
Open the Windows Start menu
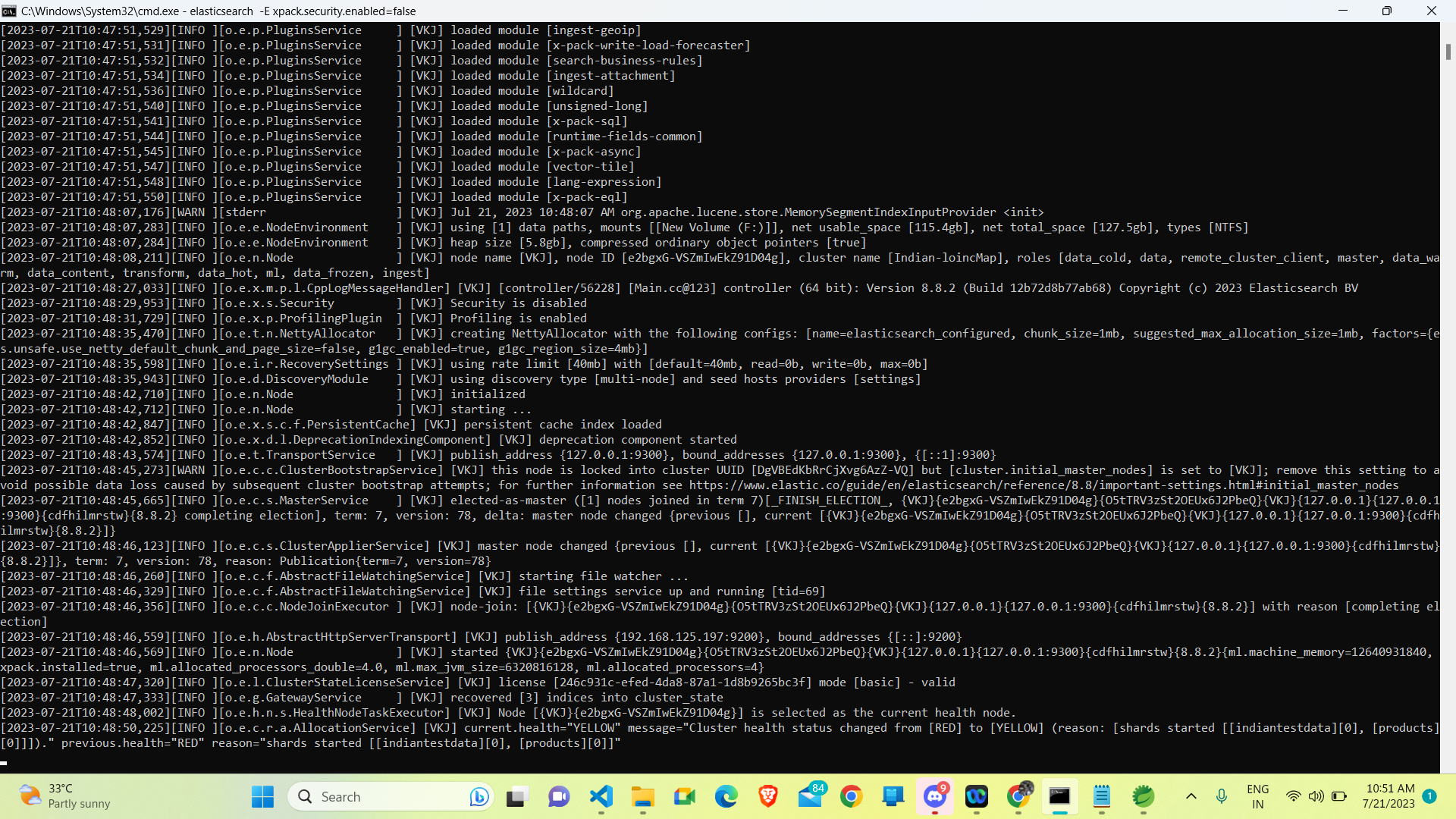click(262, 796)
